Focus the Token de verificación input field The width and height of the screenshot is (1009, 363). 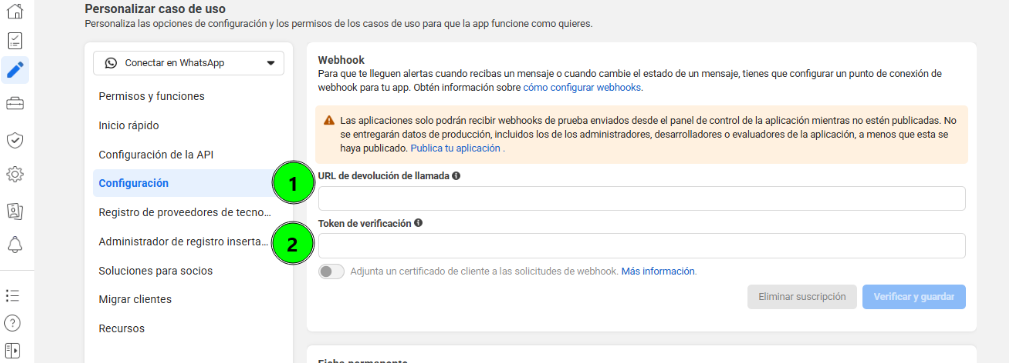coord(642,246)
